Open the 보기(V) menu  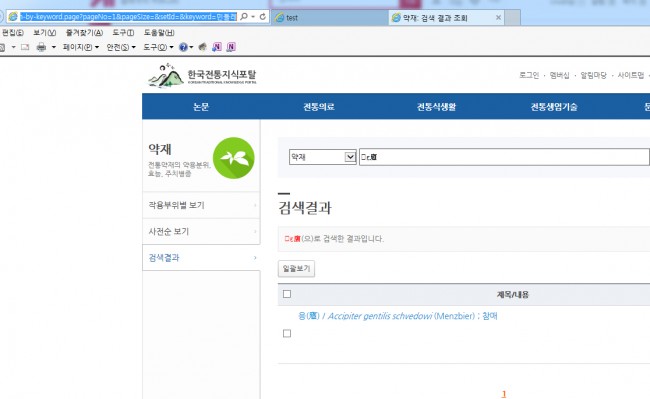(45, 33)
